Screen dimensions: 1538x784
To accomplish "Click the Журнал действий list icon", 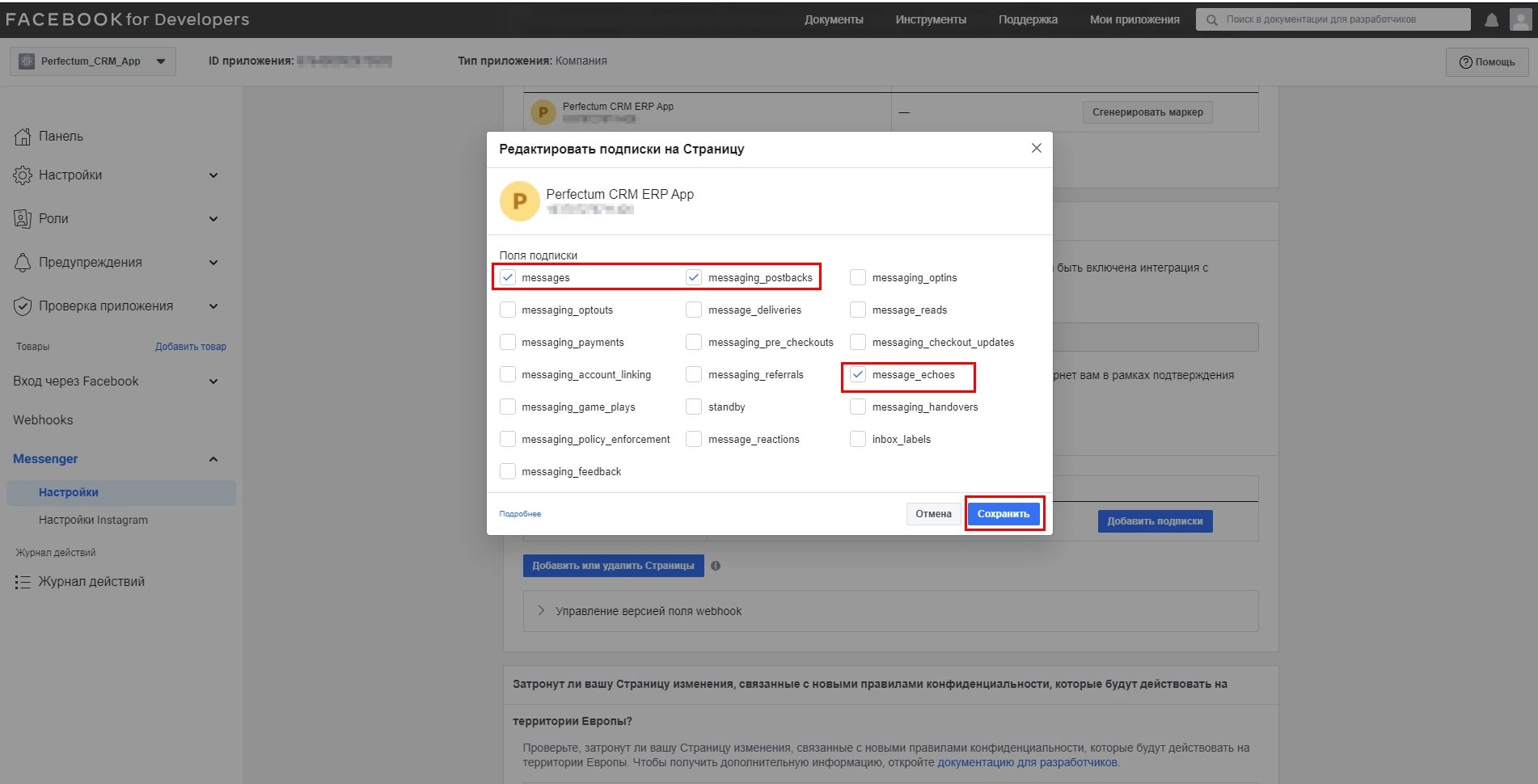I will [23, 582].
